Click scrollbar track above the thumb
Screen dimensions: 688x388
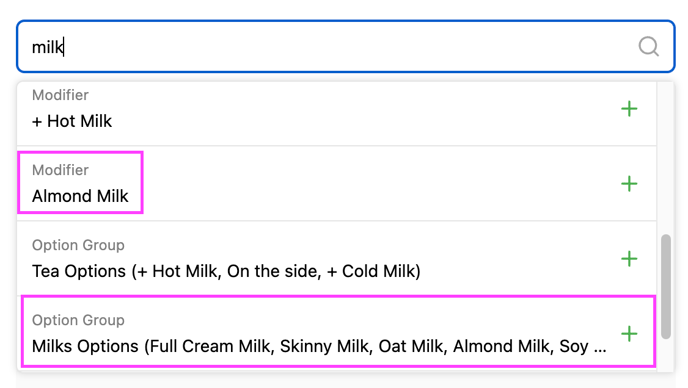666,158
